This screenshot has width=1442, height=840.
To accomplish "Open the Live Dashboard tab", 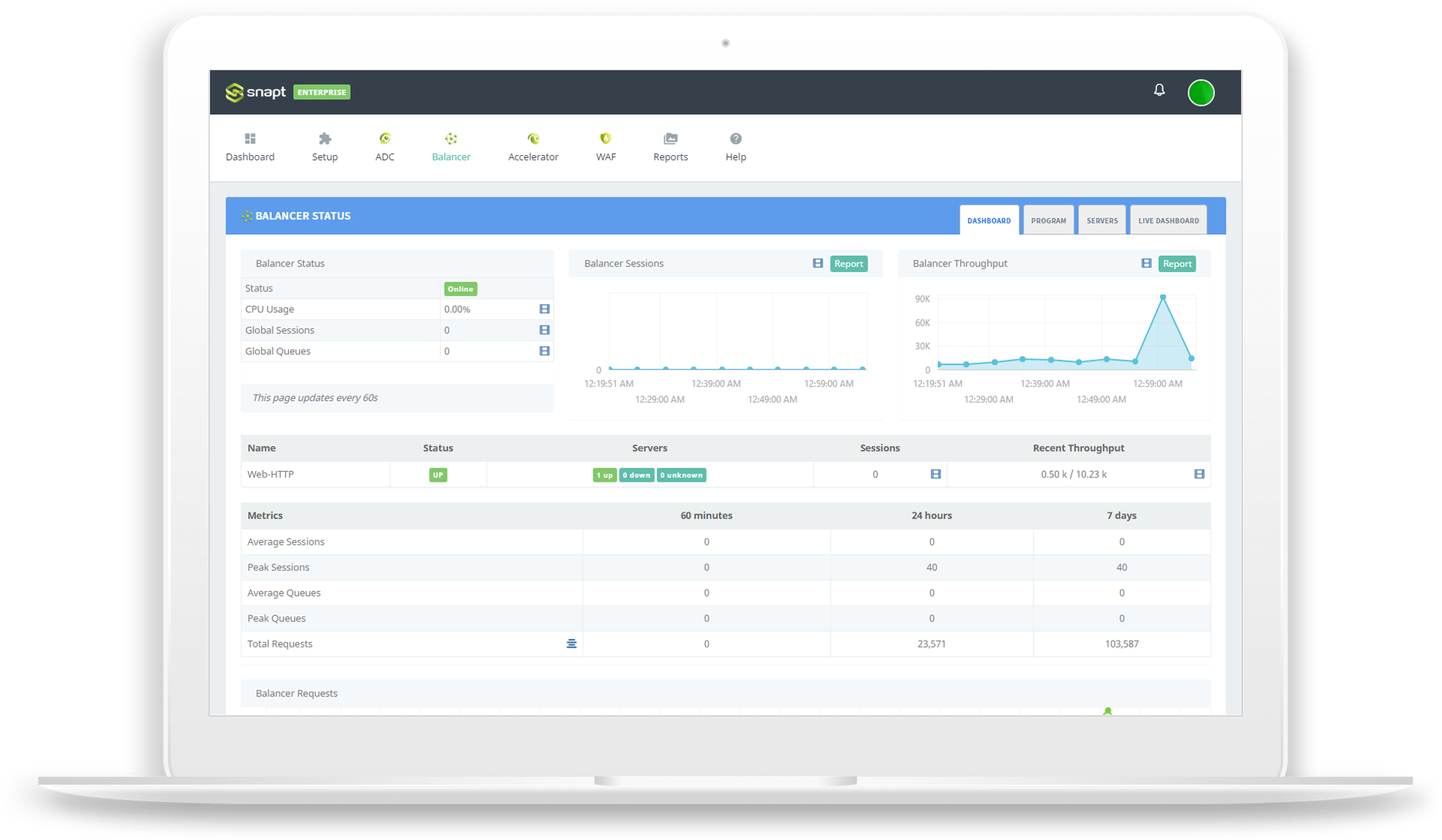I will [x=1168, y=221].
